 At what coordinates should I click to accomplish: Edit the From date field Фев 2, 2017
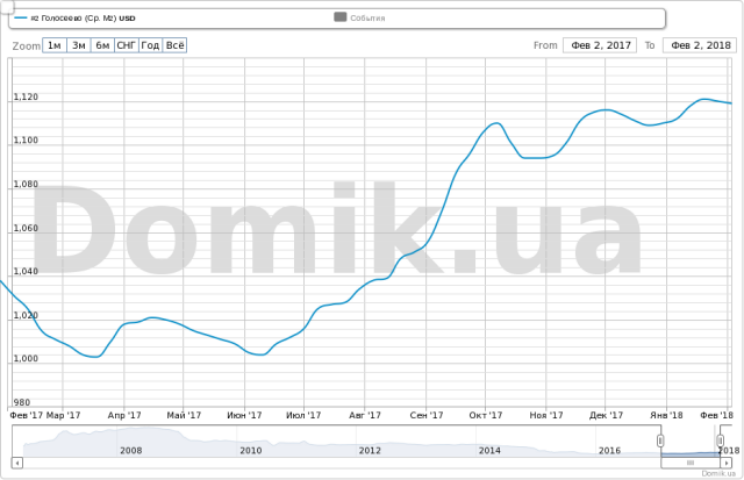tap(600, 46)
